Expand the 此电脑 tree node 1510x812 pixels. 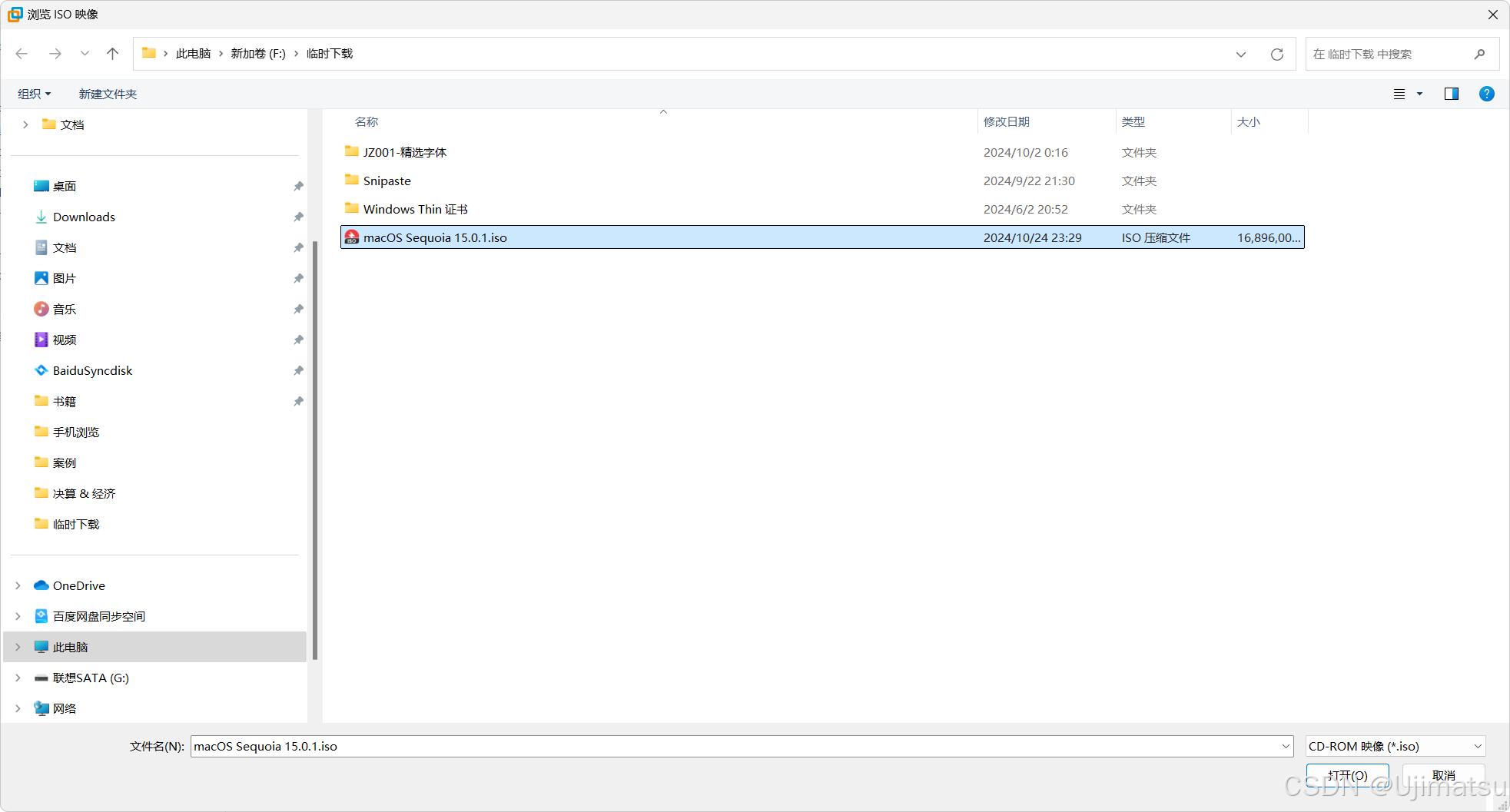tap(18, 647)
